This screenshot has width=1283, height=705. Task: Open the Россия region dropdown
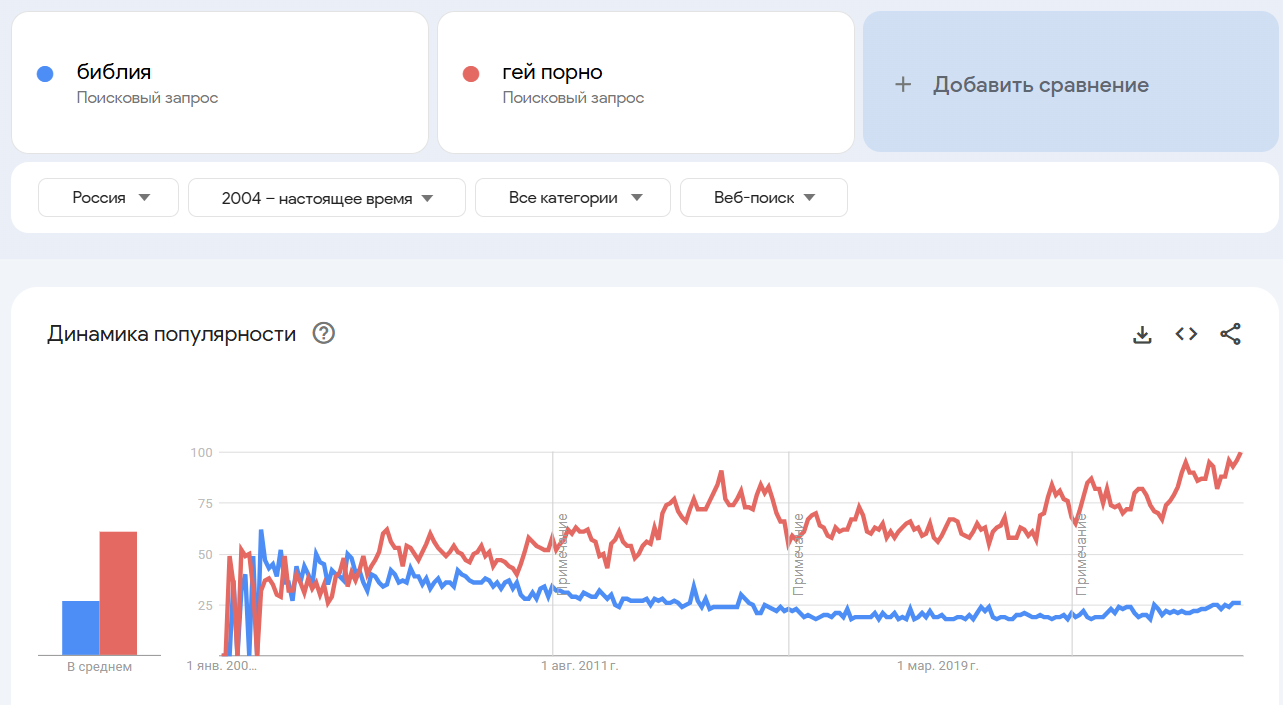tap(109, 198)
